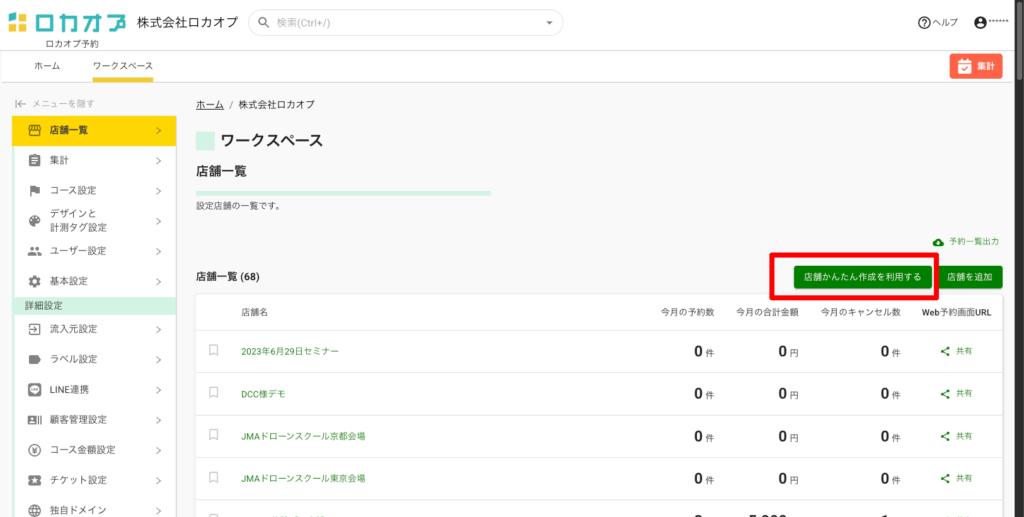The width and height of the screenshot is (1024, 517).
Task: Open the search box dropdown arrow
Action: coord(549,24)
